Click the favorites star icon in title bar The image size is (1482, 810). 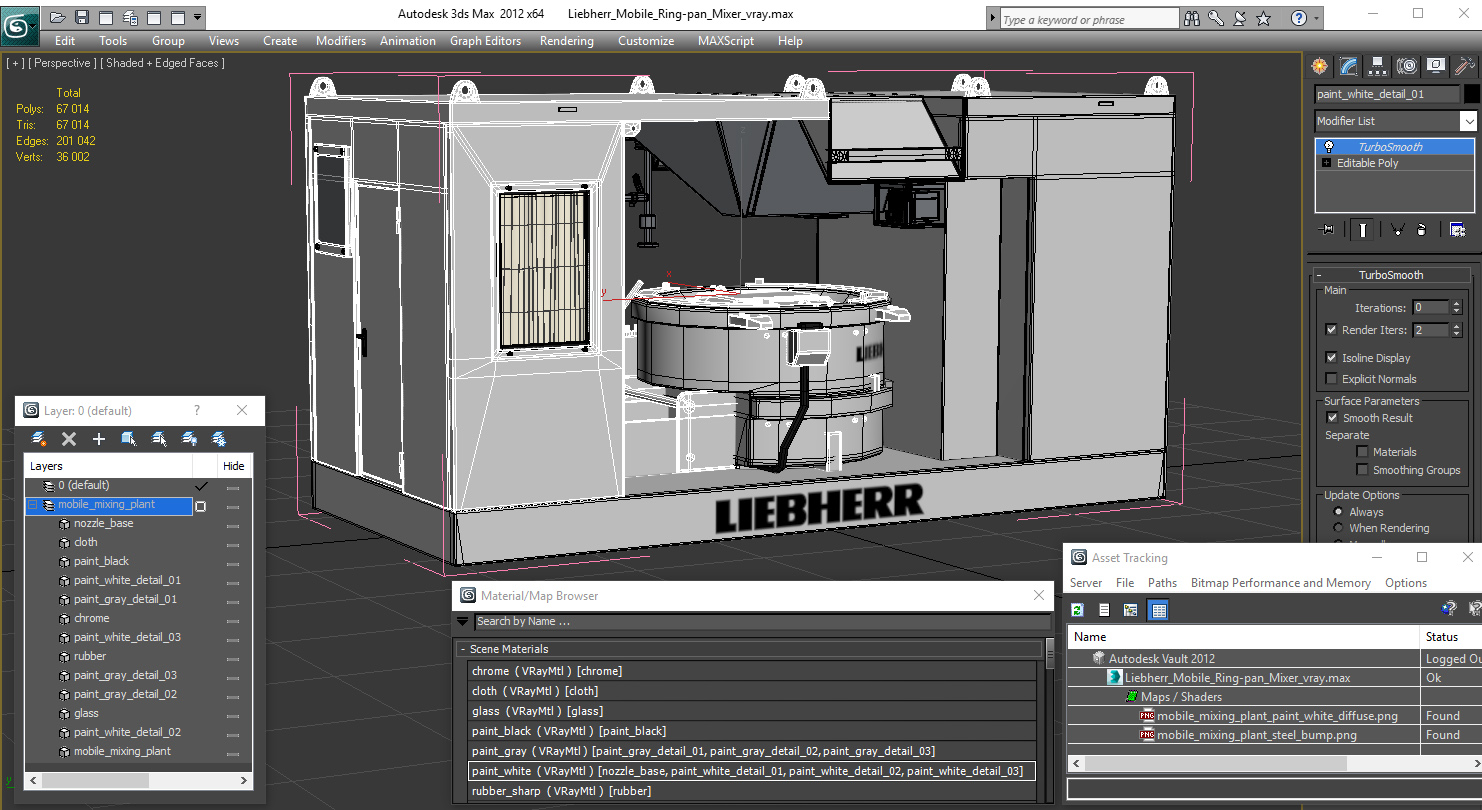(x=1263, y=18)
